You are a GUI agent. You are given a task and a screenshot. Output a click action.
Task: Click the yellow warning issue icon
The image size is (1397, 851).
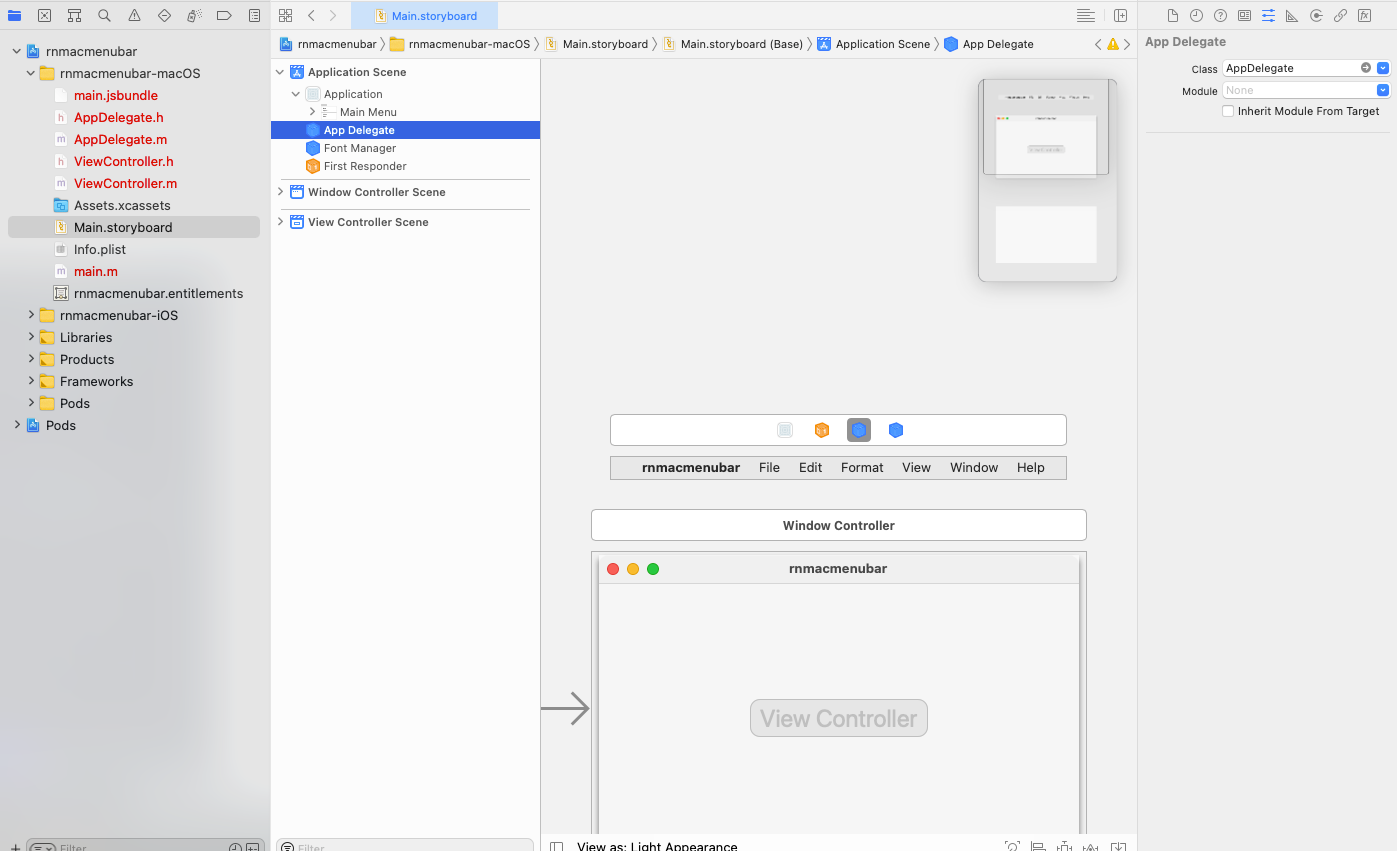(1113, 44)
